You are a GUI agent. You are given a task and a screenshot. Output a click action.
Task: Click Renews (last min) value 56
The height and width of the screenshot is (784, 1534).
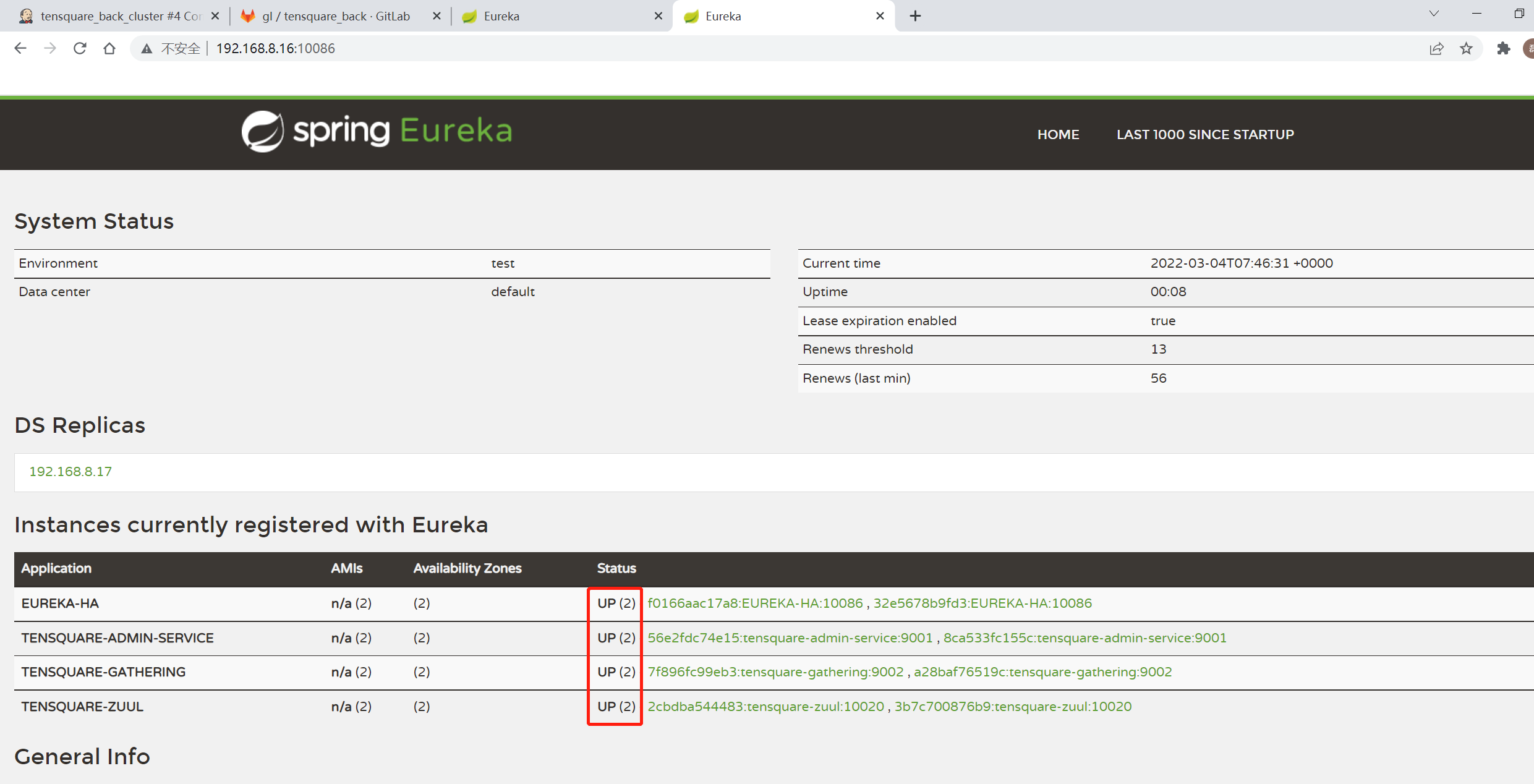(1158, 378)
